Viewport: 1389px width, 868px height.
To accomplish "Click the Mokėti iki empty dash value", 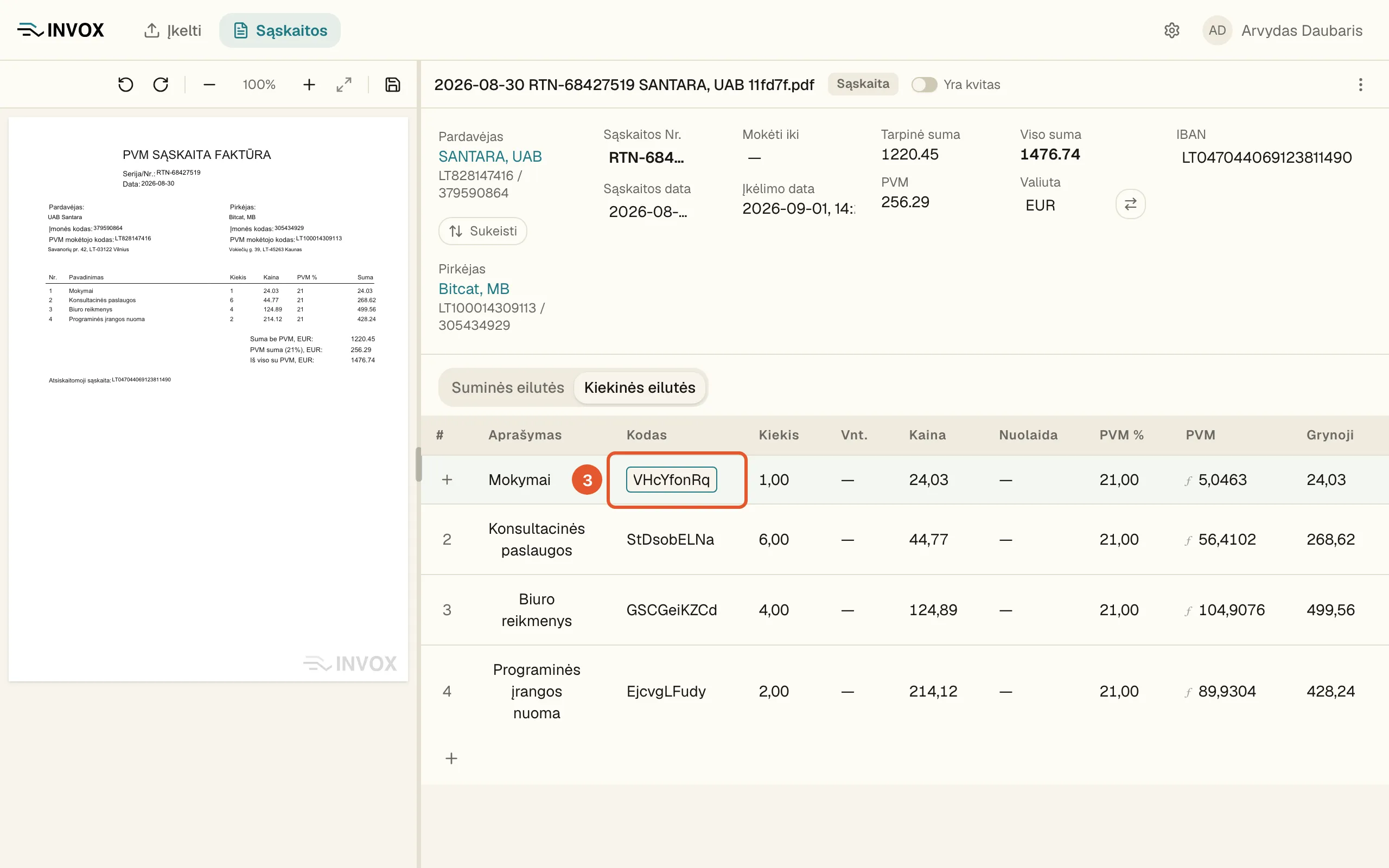I will pyautogui.click(x=754, y=157).
